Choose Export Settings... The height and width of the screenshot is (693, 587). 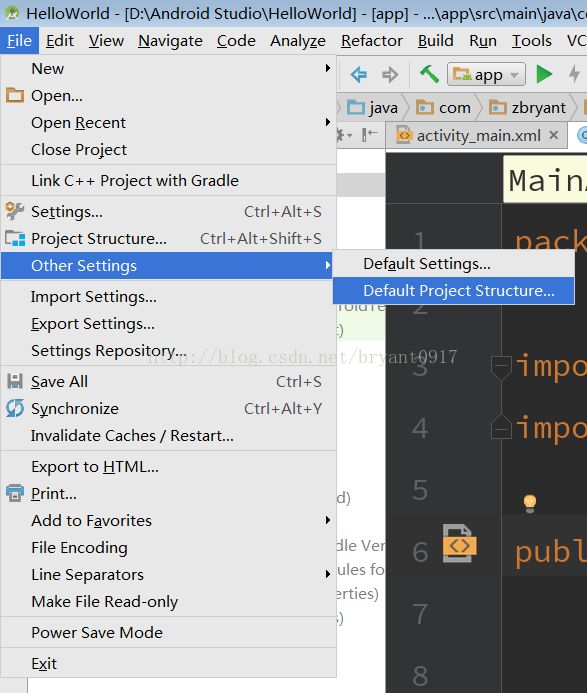(168, 324)
